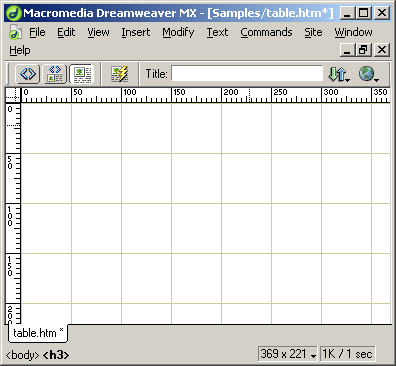Open the window size 369 x 221 dropdown

point(288,354)
